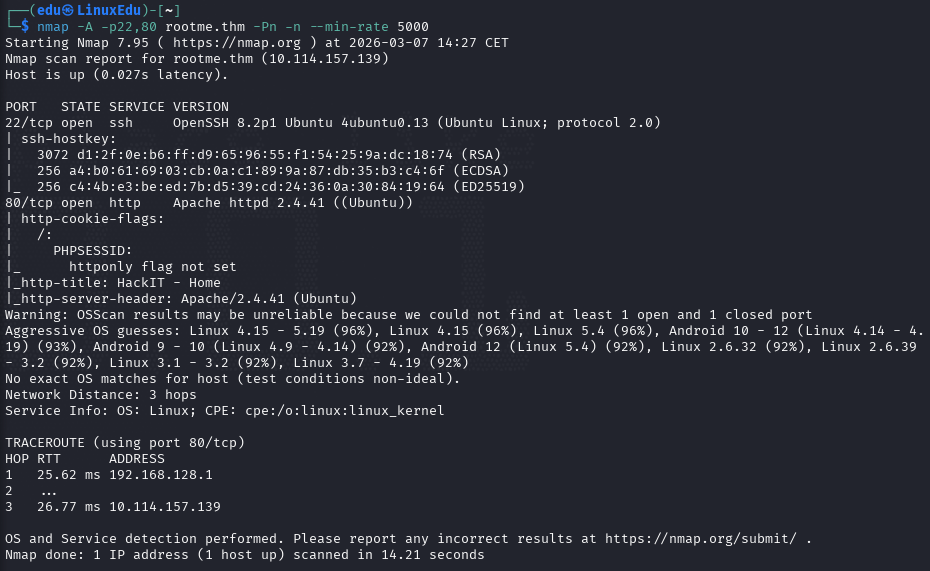Click the Network Distance: 3 hops line
Image resolution: width=930 pixels, height=571 pixels.
pos(101,395)
